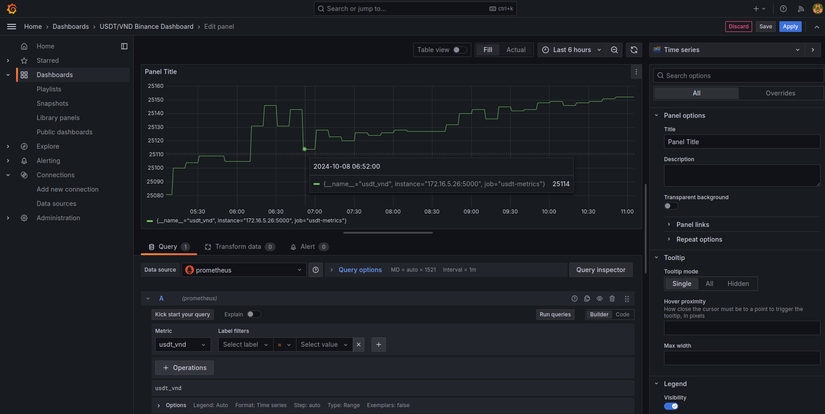Click Kick start your query
Viewport: 825px width, 414px height.
tap(182, 314)
